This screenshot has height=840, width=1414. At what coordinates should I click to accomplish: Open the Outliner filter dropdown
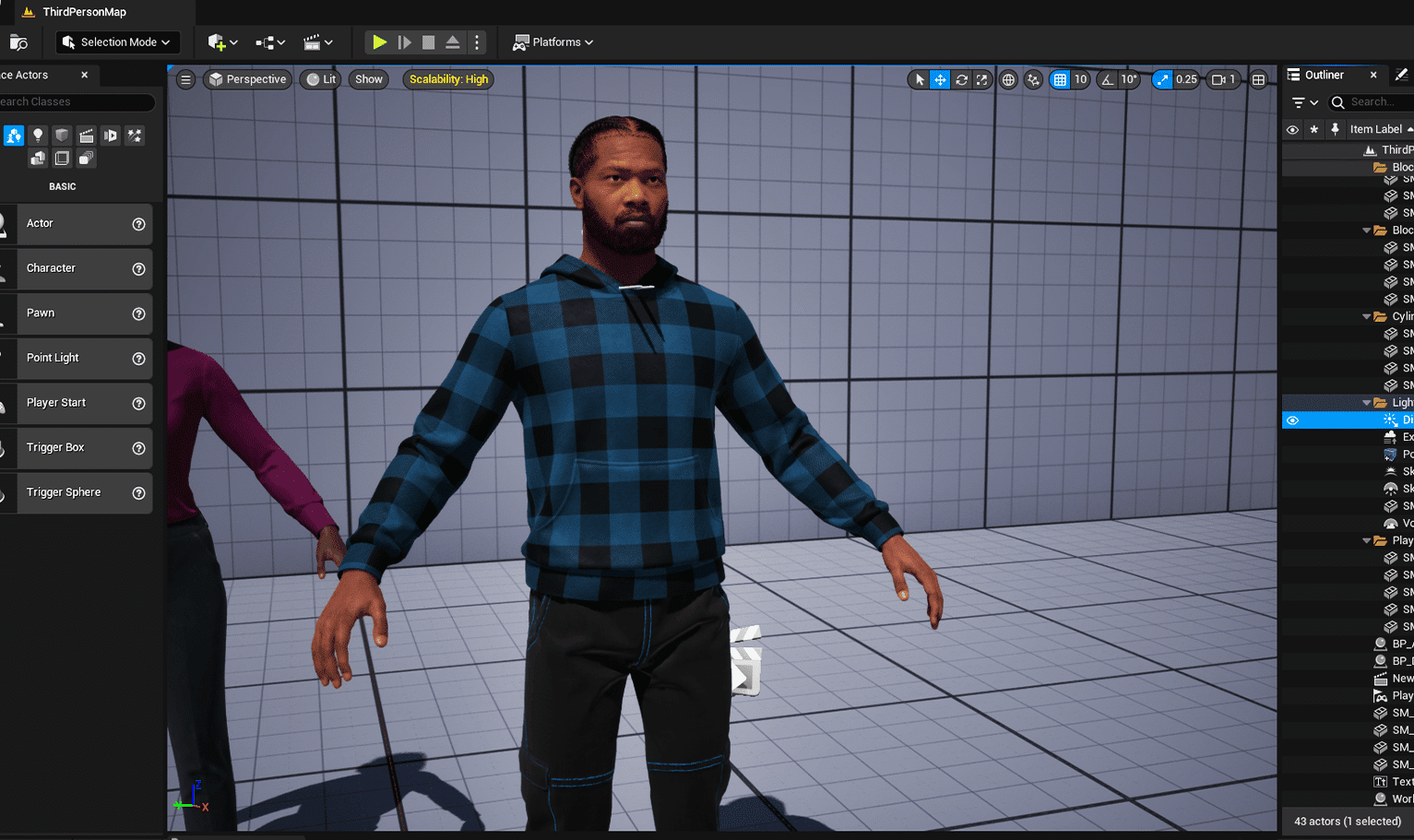coord(1304,102)
